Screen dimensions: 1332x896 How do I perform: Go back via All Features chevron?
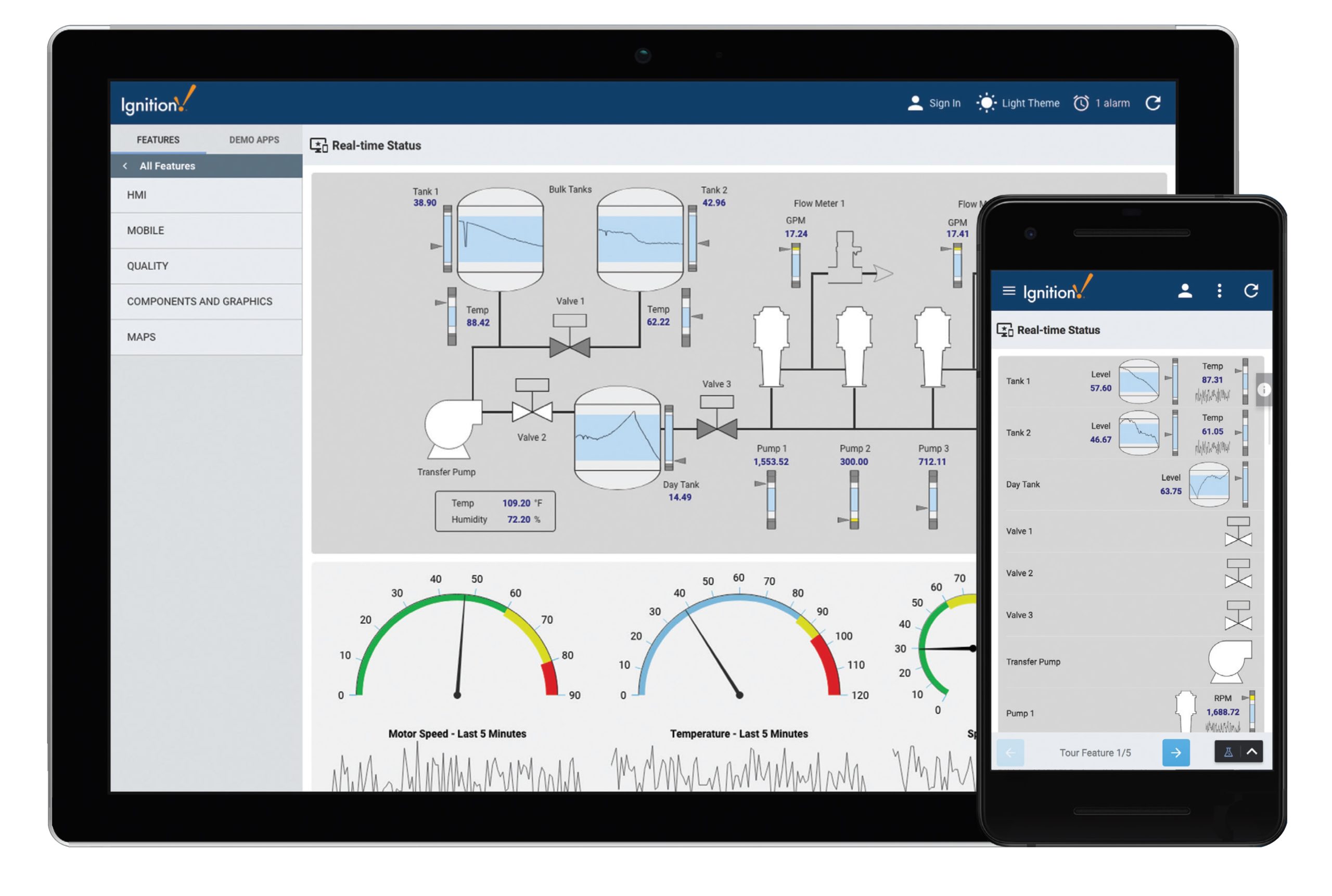[125, 165]
